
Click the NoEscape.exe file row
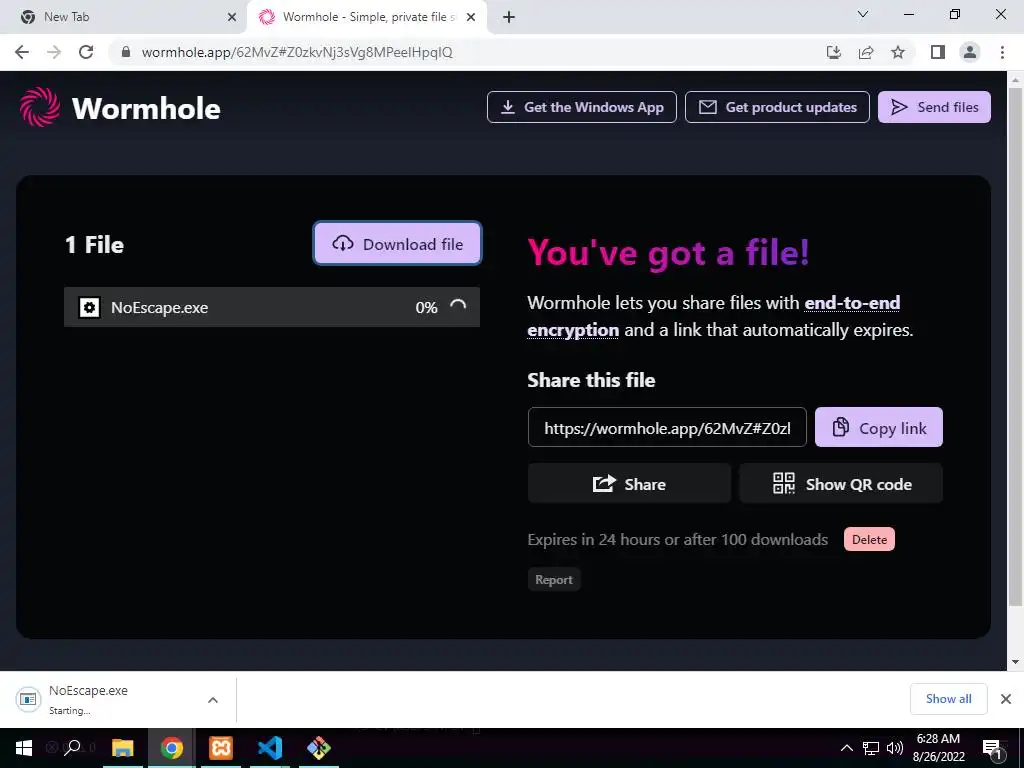tap(272, 307)
